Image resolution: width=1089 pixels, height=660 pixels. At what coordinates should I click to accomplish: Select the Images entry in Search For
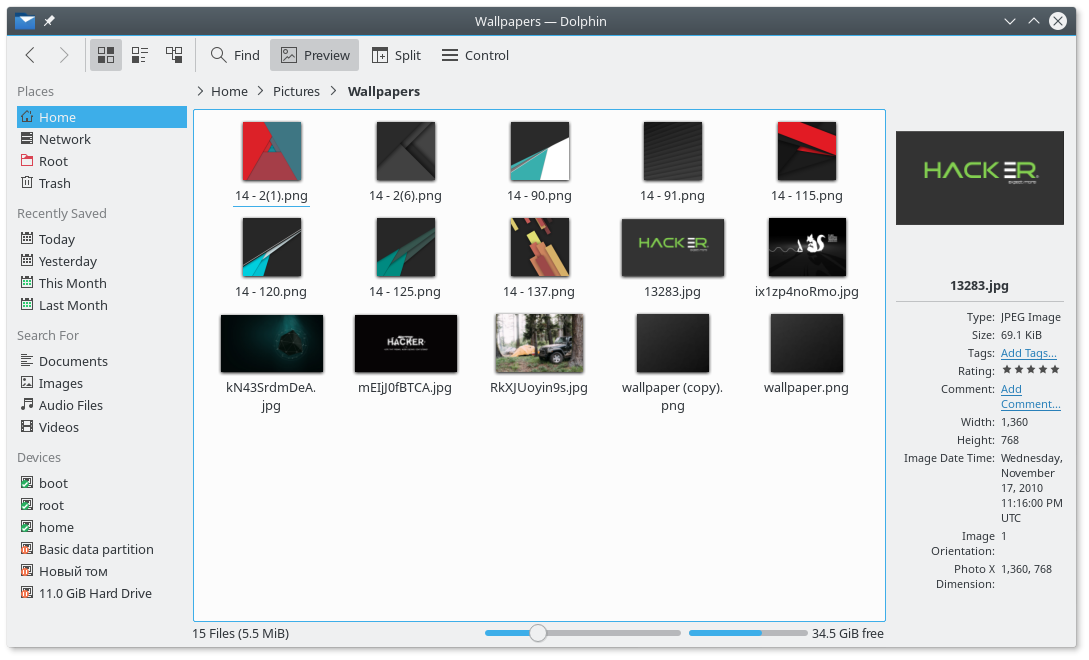coord(62,383)
